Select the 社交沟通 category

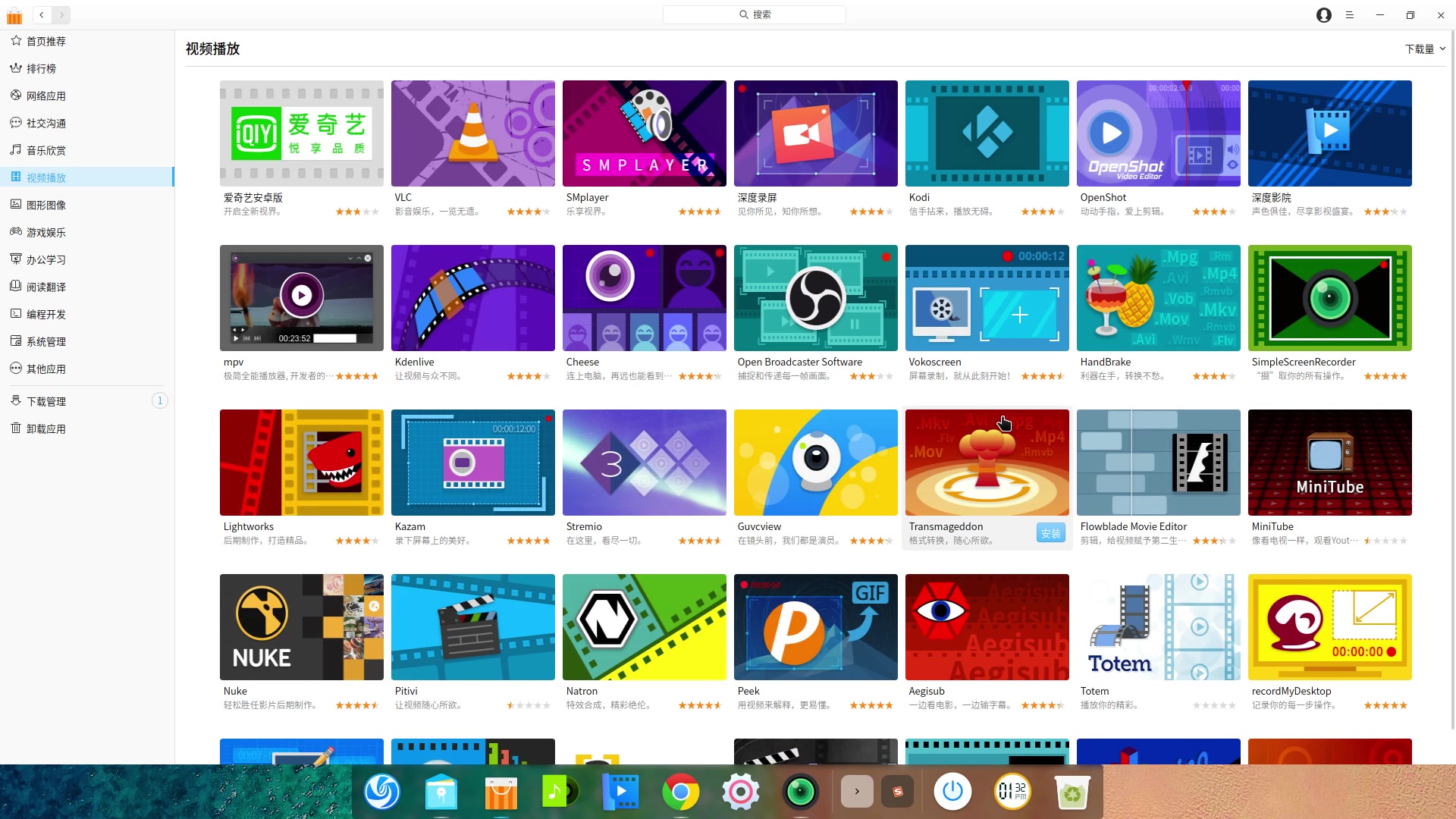(87, 123)
